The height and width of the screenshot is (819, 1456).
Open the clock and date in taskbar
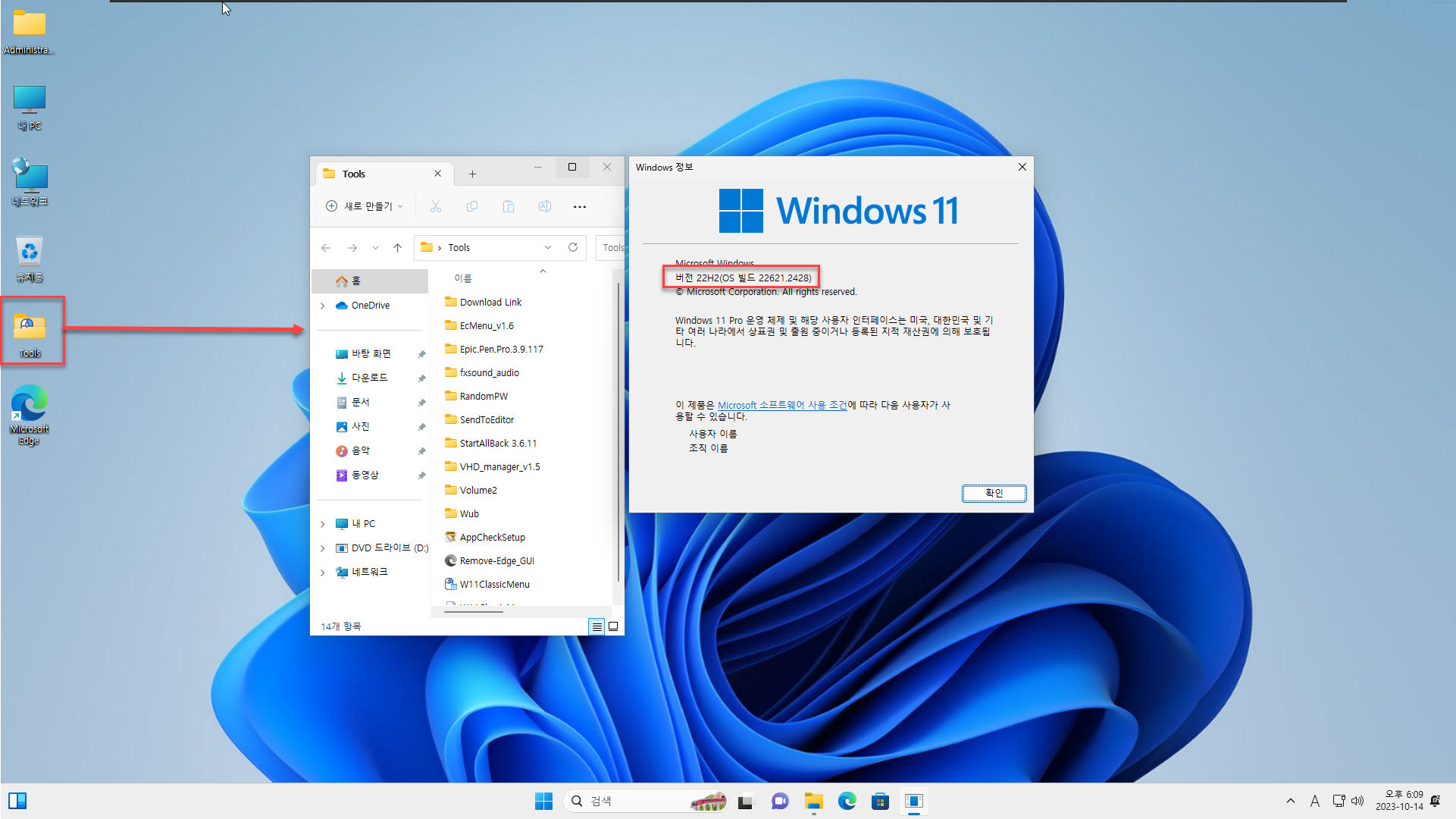click(1399, 801)
